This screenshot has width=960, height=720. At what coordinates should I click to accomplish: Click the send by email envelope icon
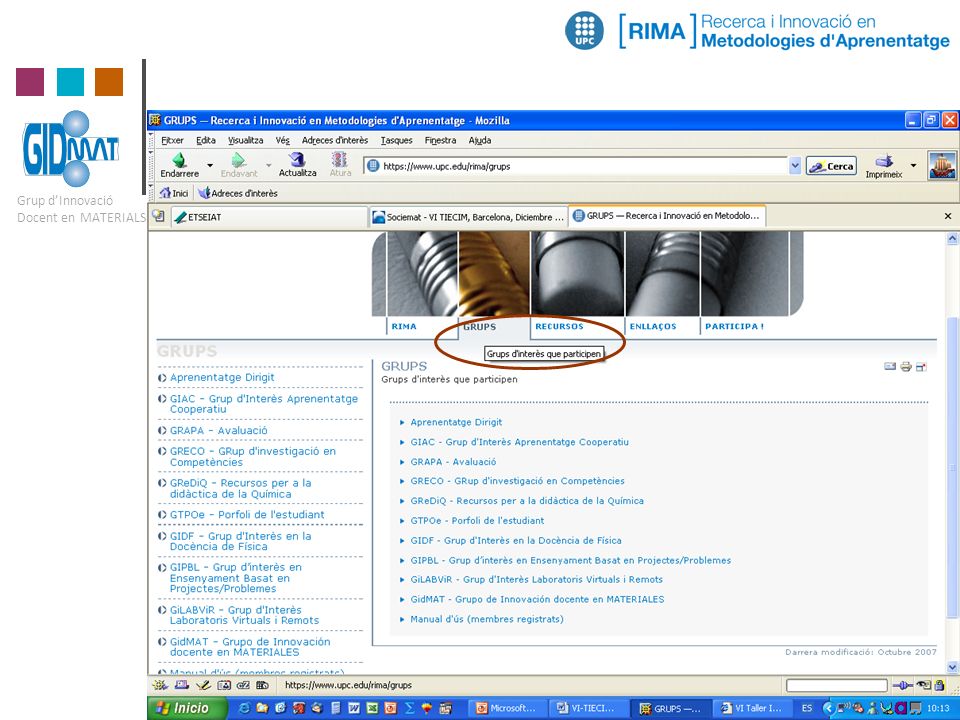pos(890,366)
